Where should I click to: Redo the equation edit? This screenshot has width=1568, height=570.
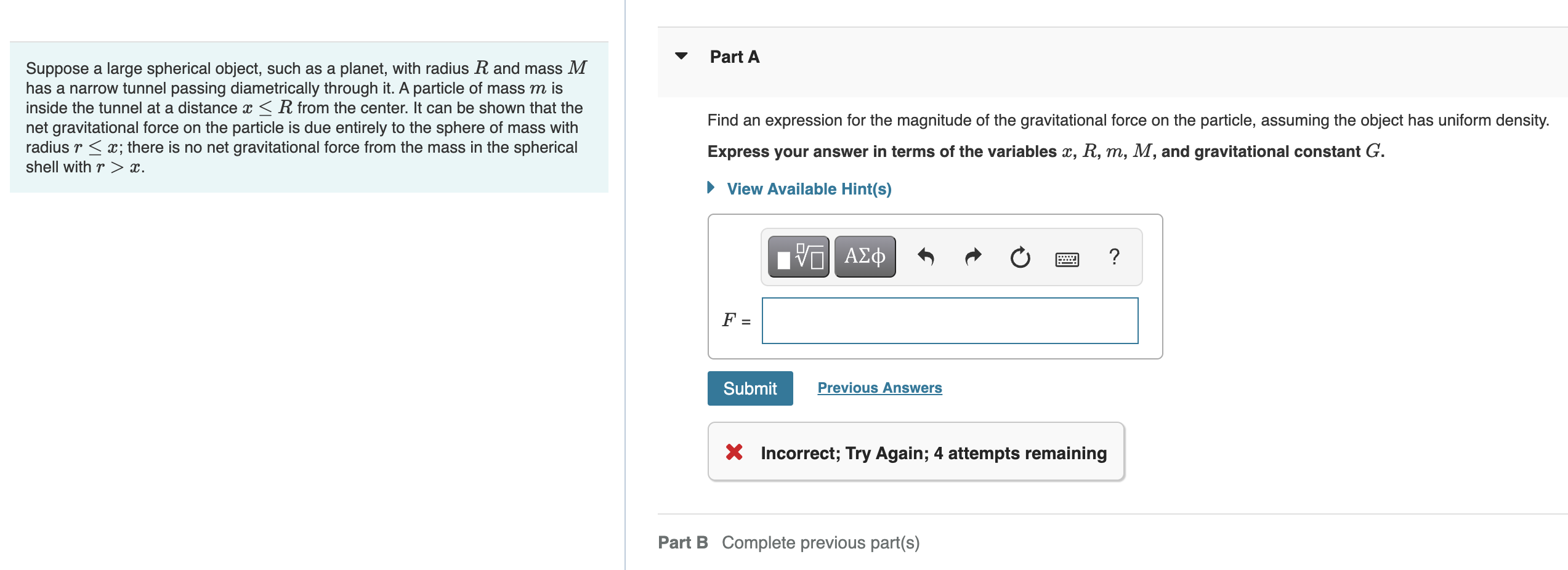[973, 257]
